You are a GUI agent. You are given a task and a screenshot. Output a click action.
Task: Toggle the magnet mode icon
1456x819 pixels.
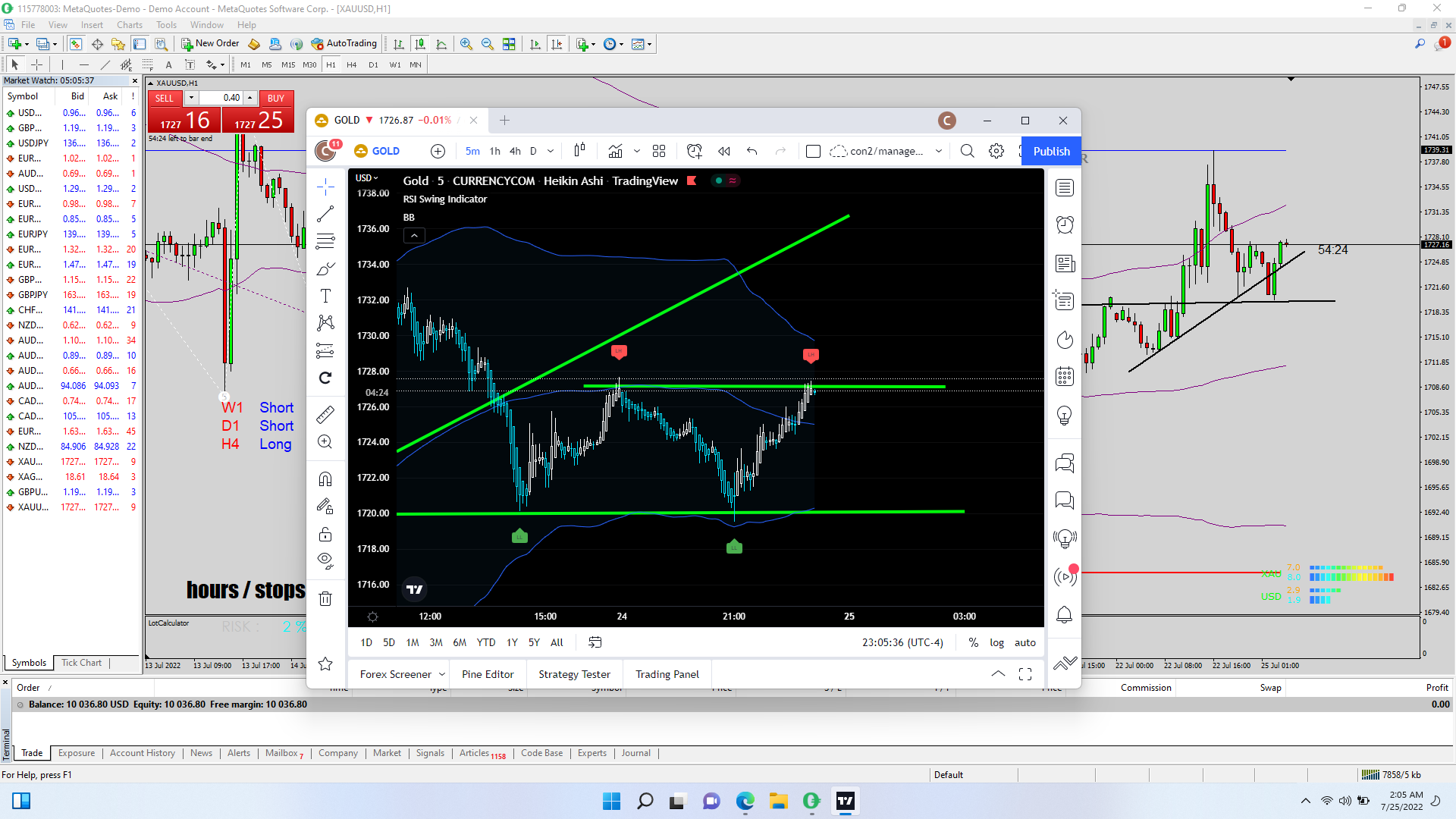point(325,479)
